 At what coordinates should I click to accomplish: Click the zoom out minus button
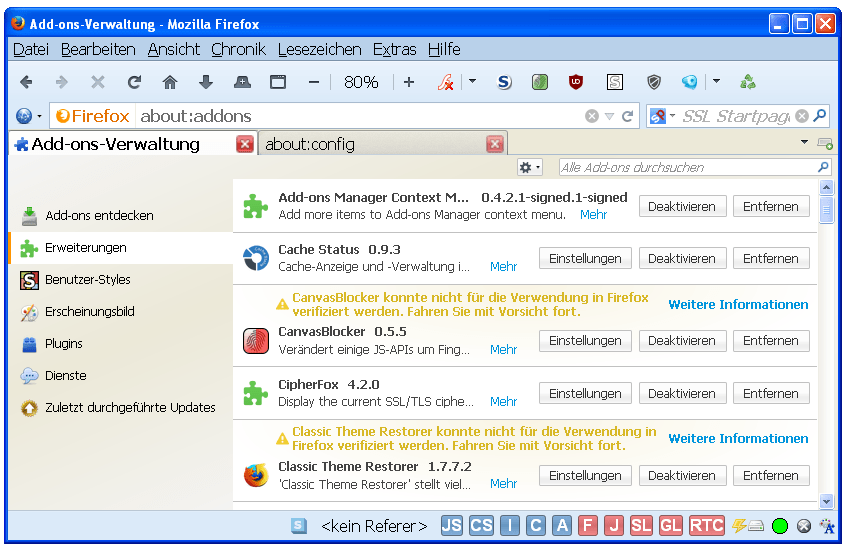click(x=314, y=82)
